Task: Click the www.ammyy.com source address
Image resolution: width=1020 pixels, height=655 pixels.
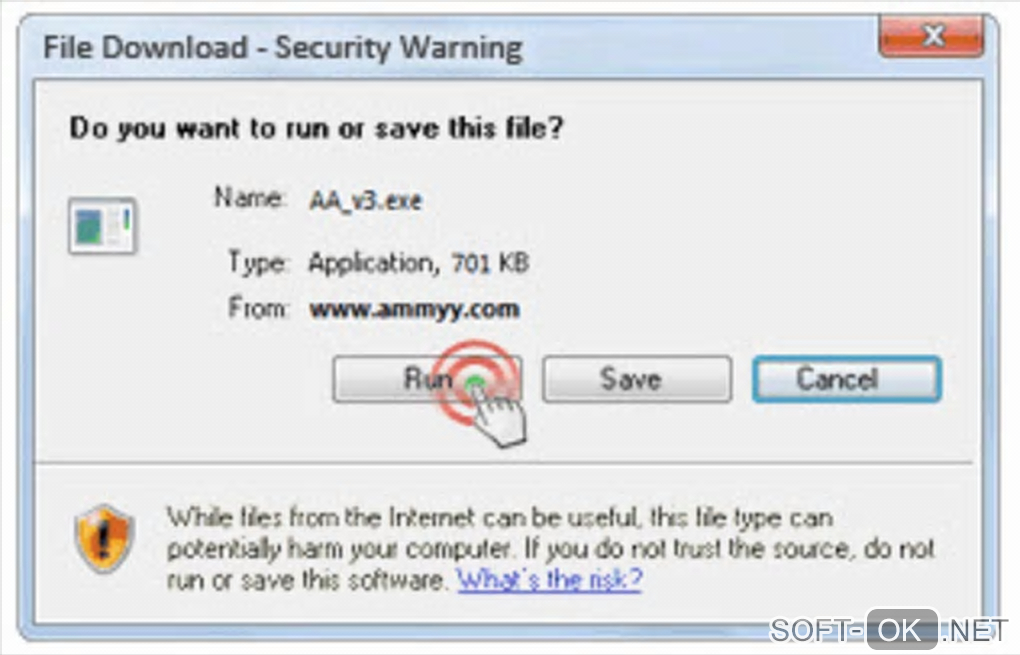Action: [x=414, y=309]
